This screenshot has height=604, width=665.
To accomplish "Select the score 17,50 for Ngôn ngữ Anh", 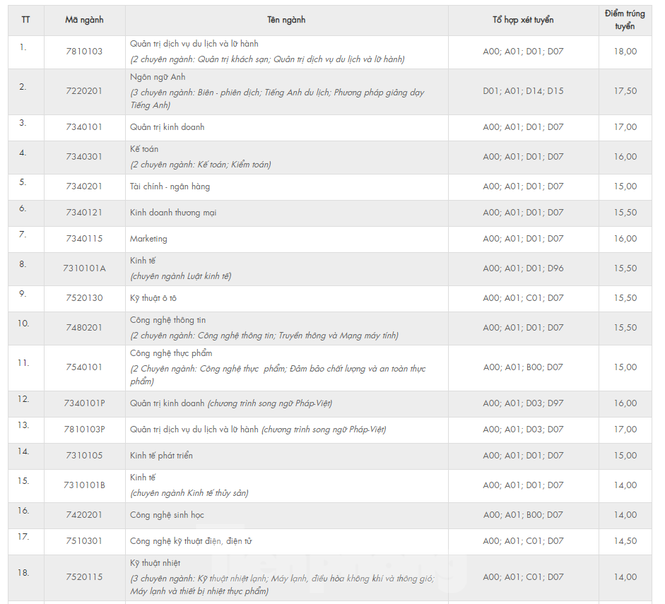I will (x=625, y=91).
